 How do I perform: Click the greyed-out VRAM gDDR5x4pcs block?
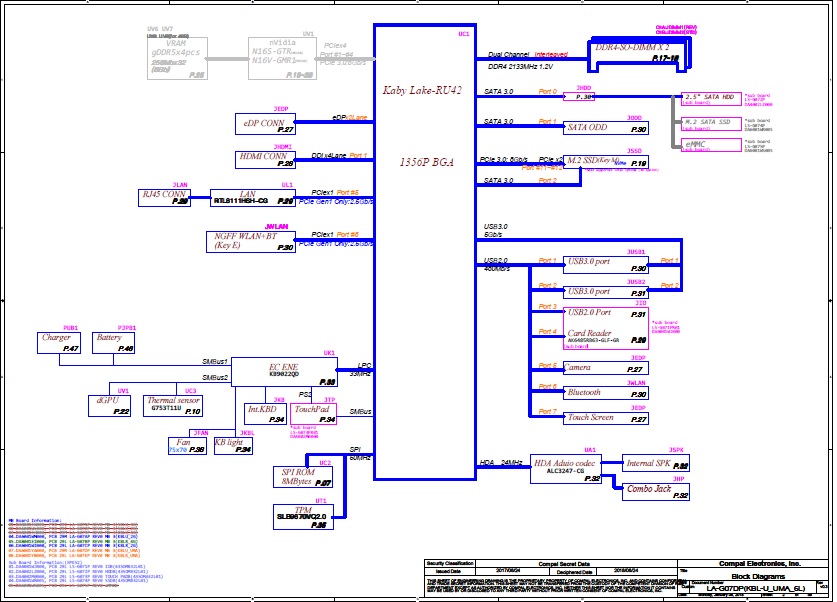177,58
